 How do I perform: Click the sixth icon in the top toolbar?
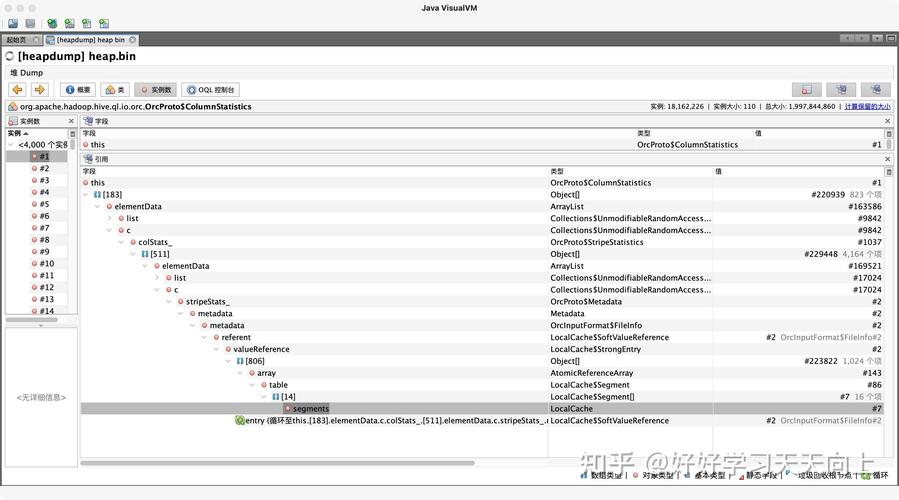[x=104, y=24]
